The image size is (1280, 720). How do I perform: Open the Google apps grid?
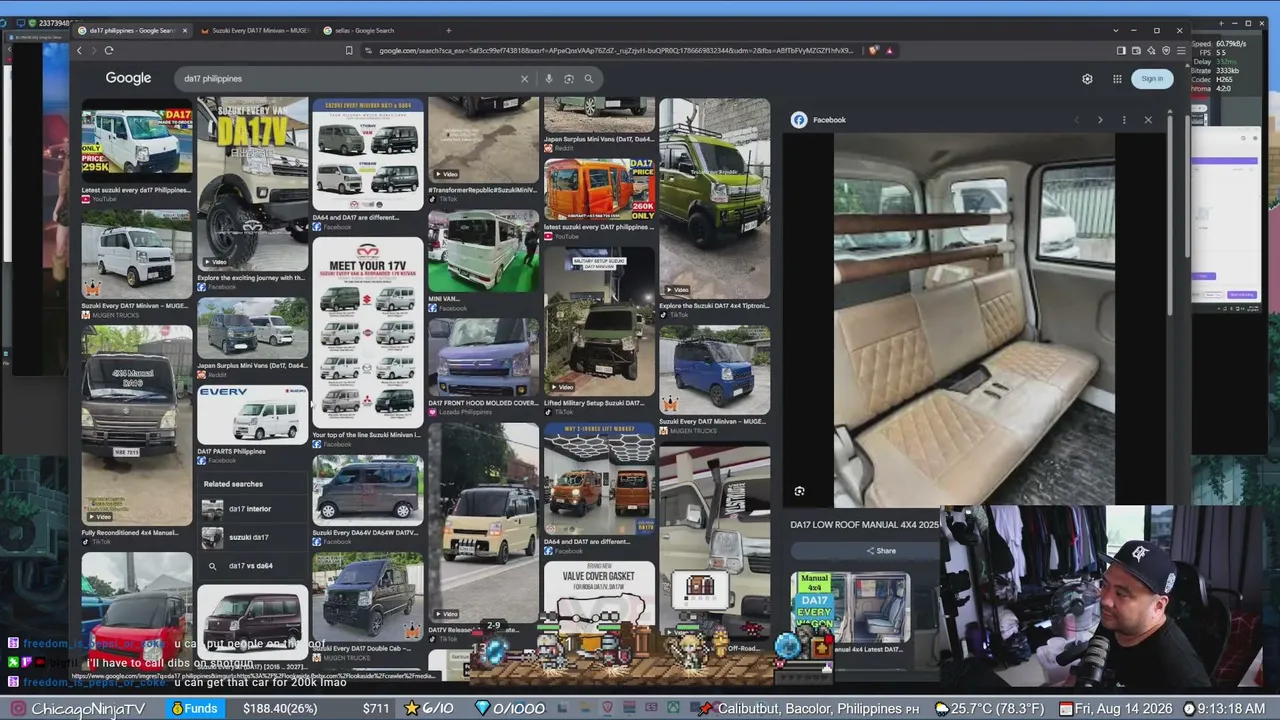1117,79
